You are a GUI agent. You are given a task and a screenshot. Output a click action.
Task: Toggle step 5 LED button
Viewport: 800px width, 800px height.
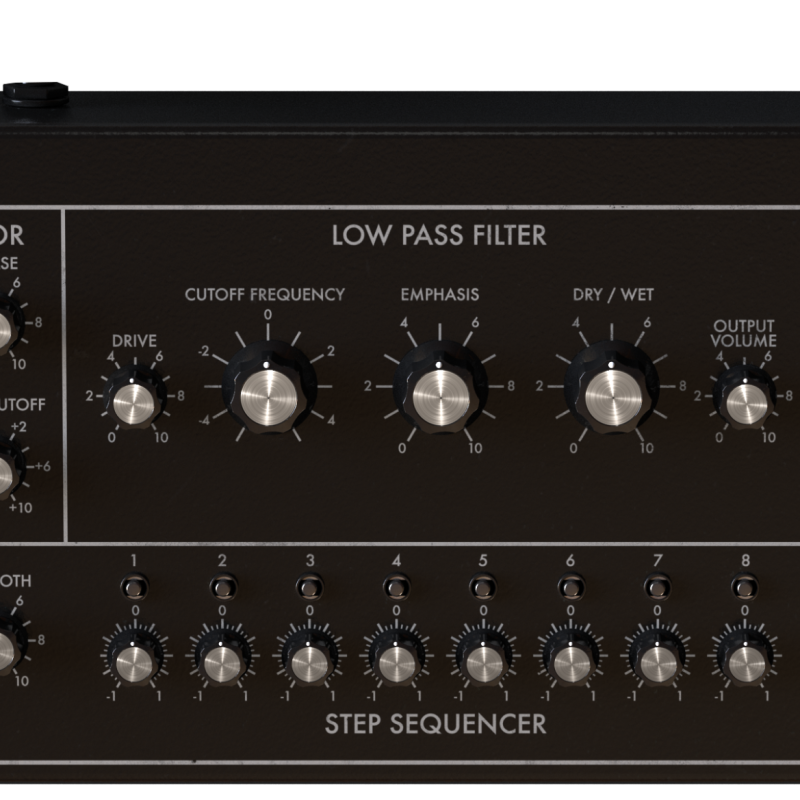point(483,588)
